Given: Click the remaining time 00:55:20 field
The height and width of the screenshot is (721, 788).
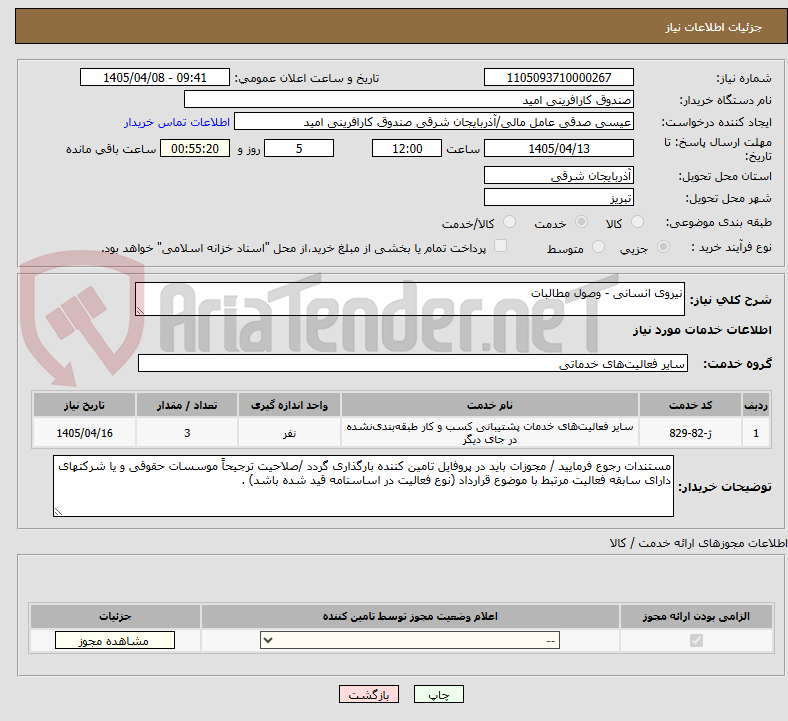Looking at the screenshot, I should click(194, 148).
